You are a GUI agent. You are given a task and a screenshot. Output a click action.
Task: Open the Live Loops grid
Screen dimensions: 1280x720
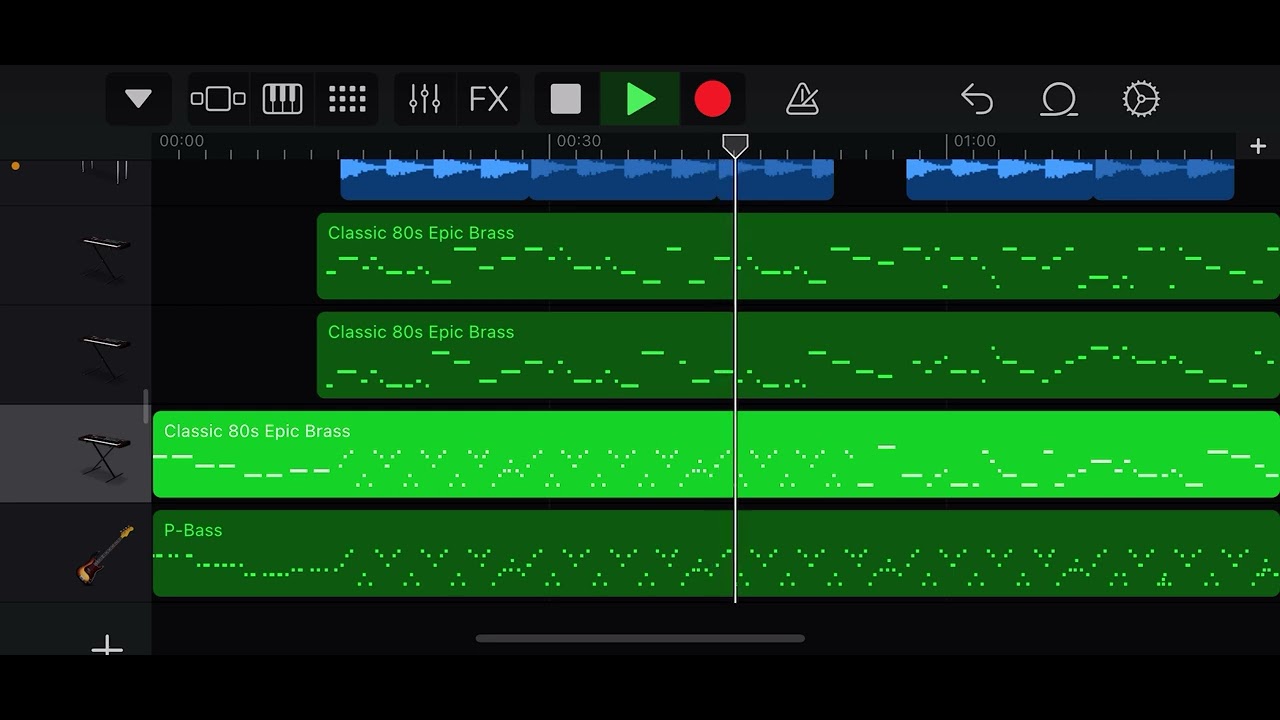347,99
